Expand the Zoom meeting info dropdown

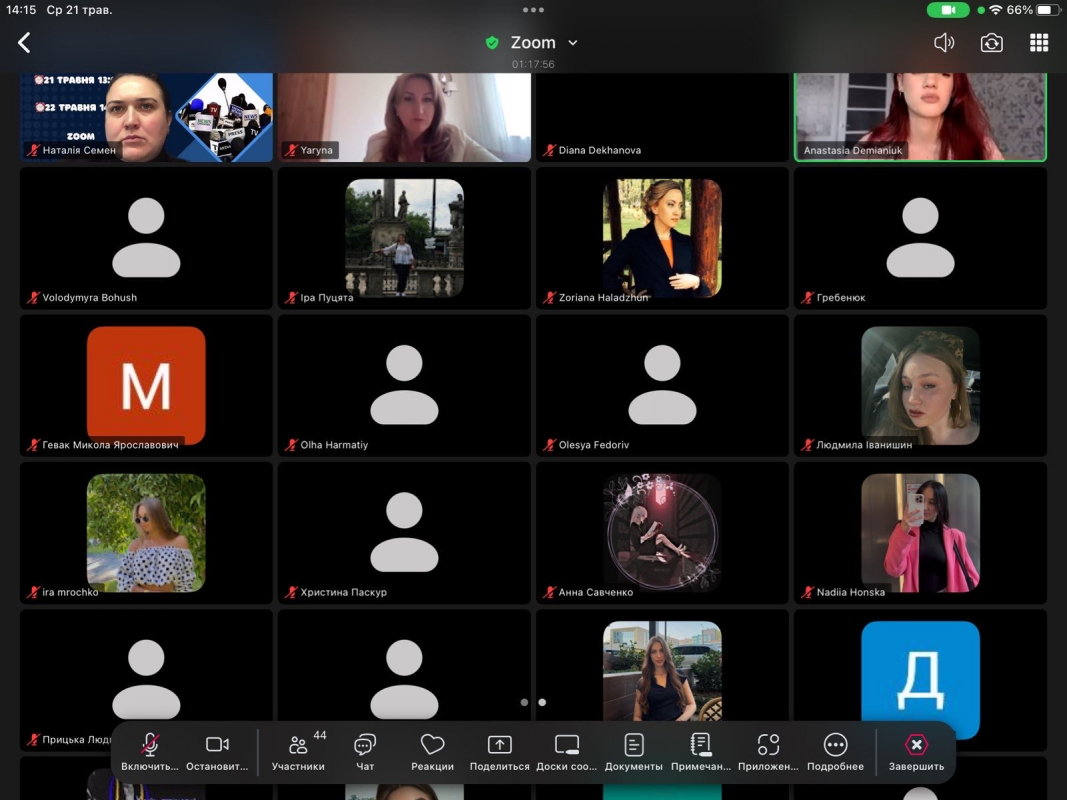[x=573, y=43]
